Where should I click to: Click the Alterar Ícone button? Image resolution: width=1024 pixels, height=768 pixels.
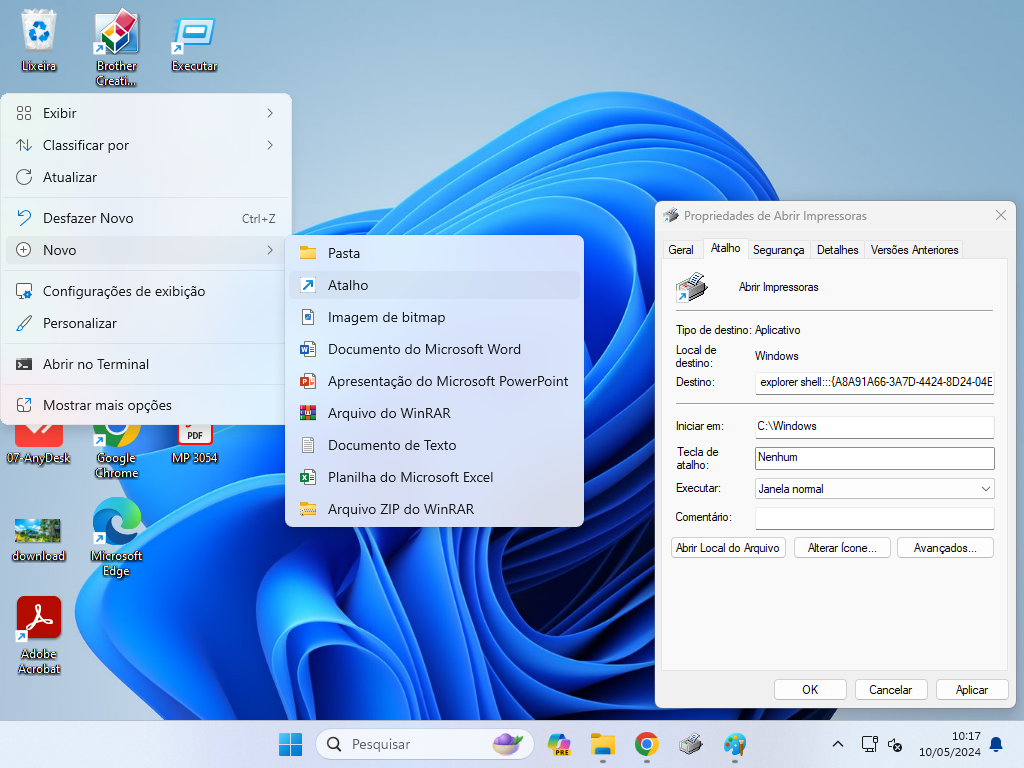(842, 548)
